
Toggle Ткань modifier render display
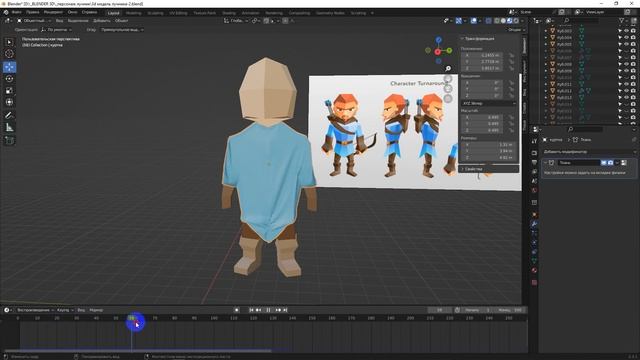click(x=610, y=162)
